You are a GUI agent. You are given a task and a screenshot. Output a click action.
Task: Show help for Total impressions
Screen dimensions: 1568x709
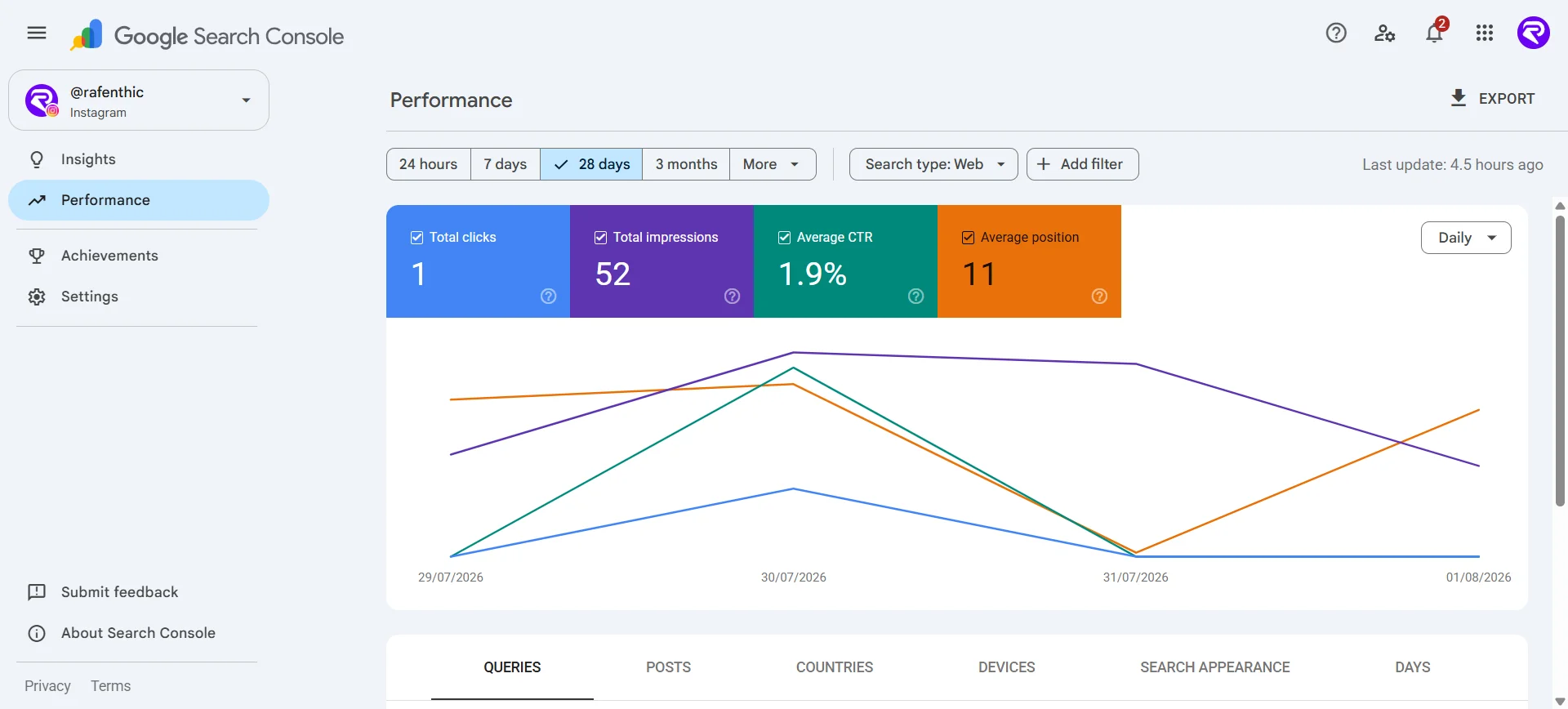click(x=733, y=297)
